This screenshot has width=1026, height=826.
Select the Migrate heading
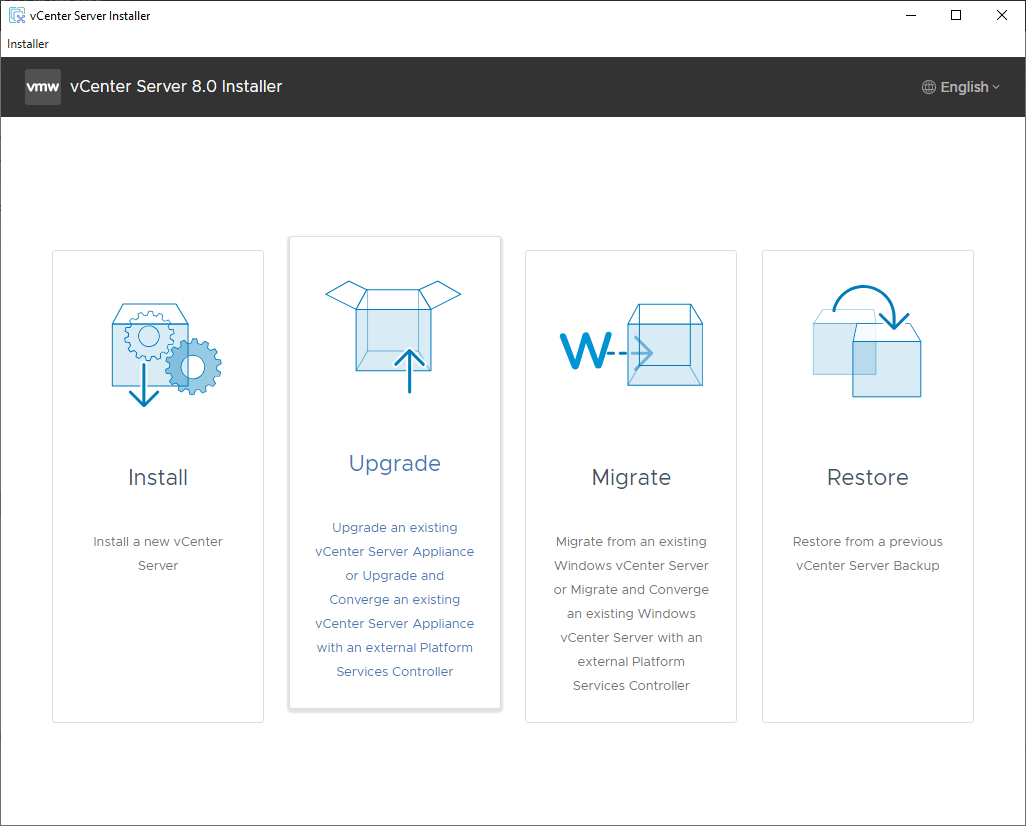click(631, 477)
